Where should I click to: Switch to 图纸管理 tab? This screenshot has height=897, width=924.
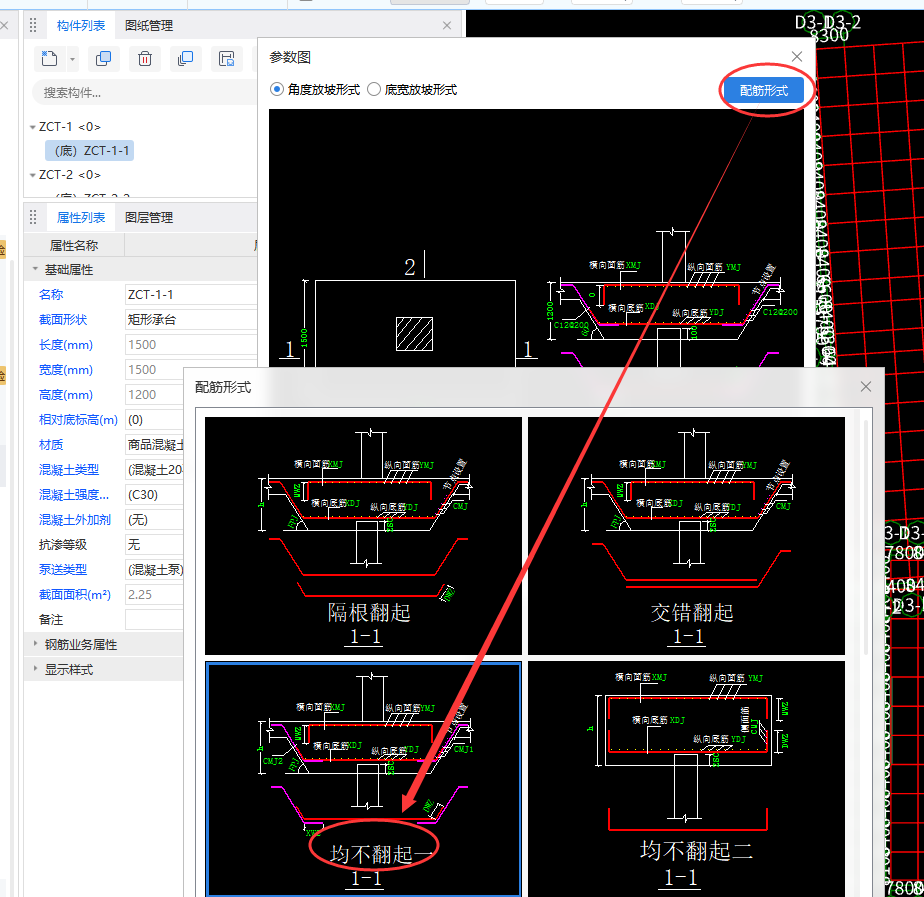pos(149,25)
